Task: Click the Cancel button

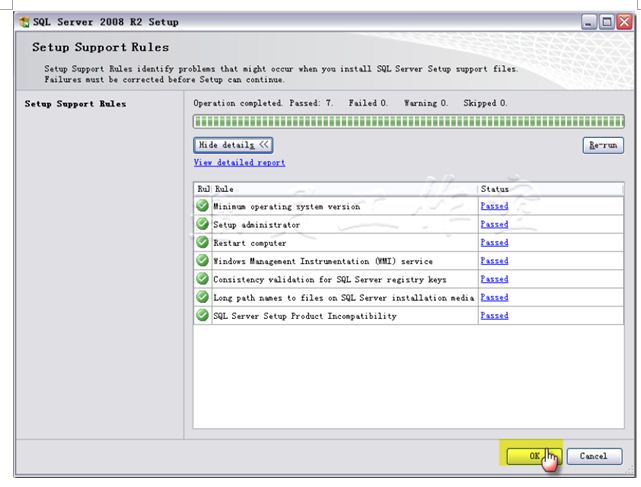Action: 594,456
